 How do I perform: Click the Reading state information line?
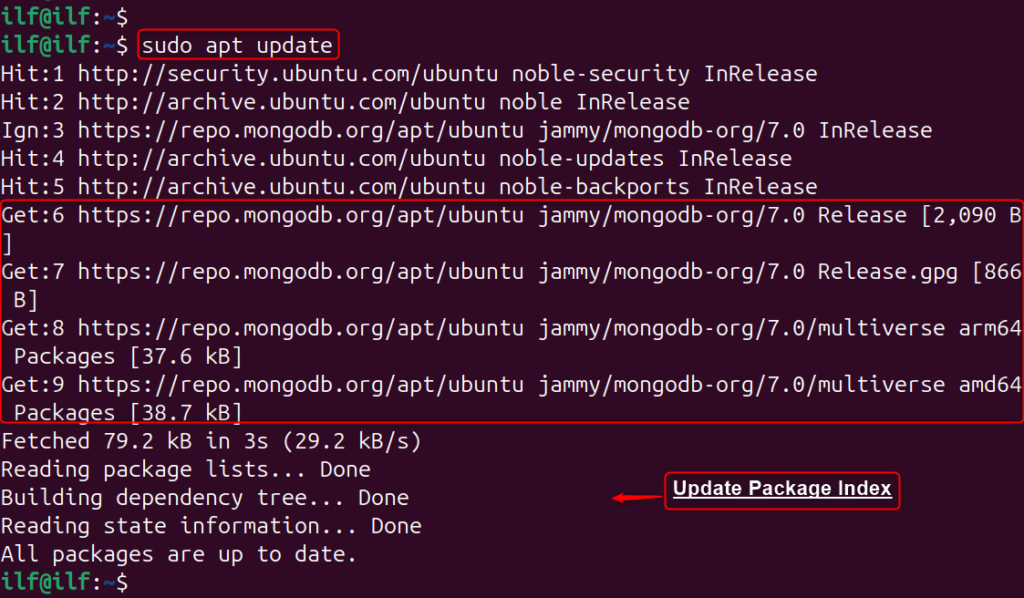point(211,526)
